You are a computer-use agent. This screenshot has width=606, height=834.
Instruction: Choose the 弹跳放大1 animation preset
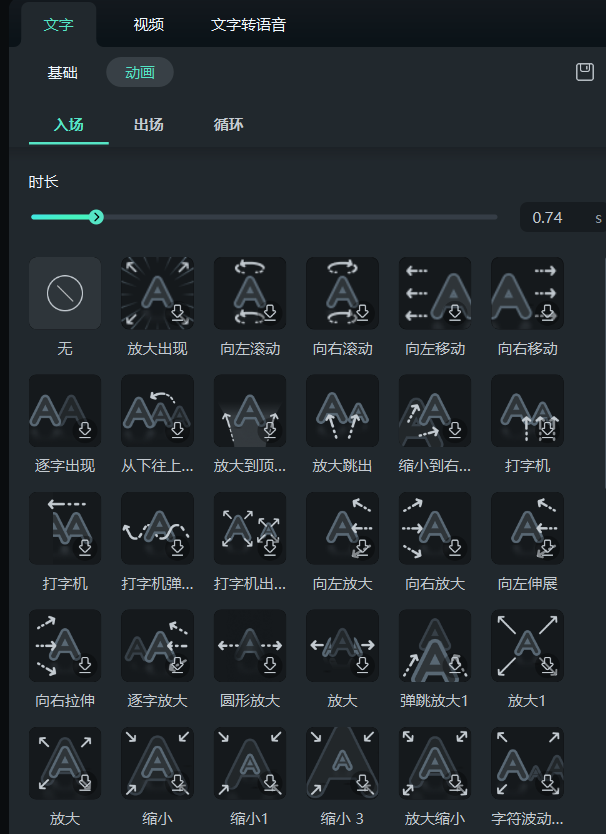tap(434, 645)
